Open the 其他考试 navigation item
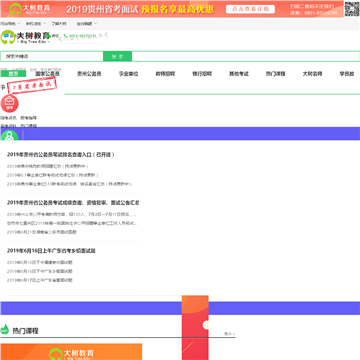Viewport: 360px width, 360px height. coord(239,74)
